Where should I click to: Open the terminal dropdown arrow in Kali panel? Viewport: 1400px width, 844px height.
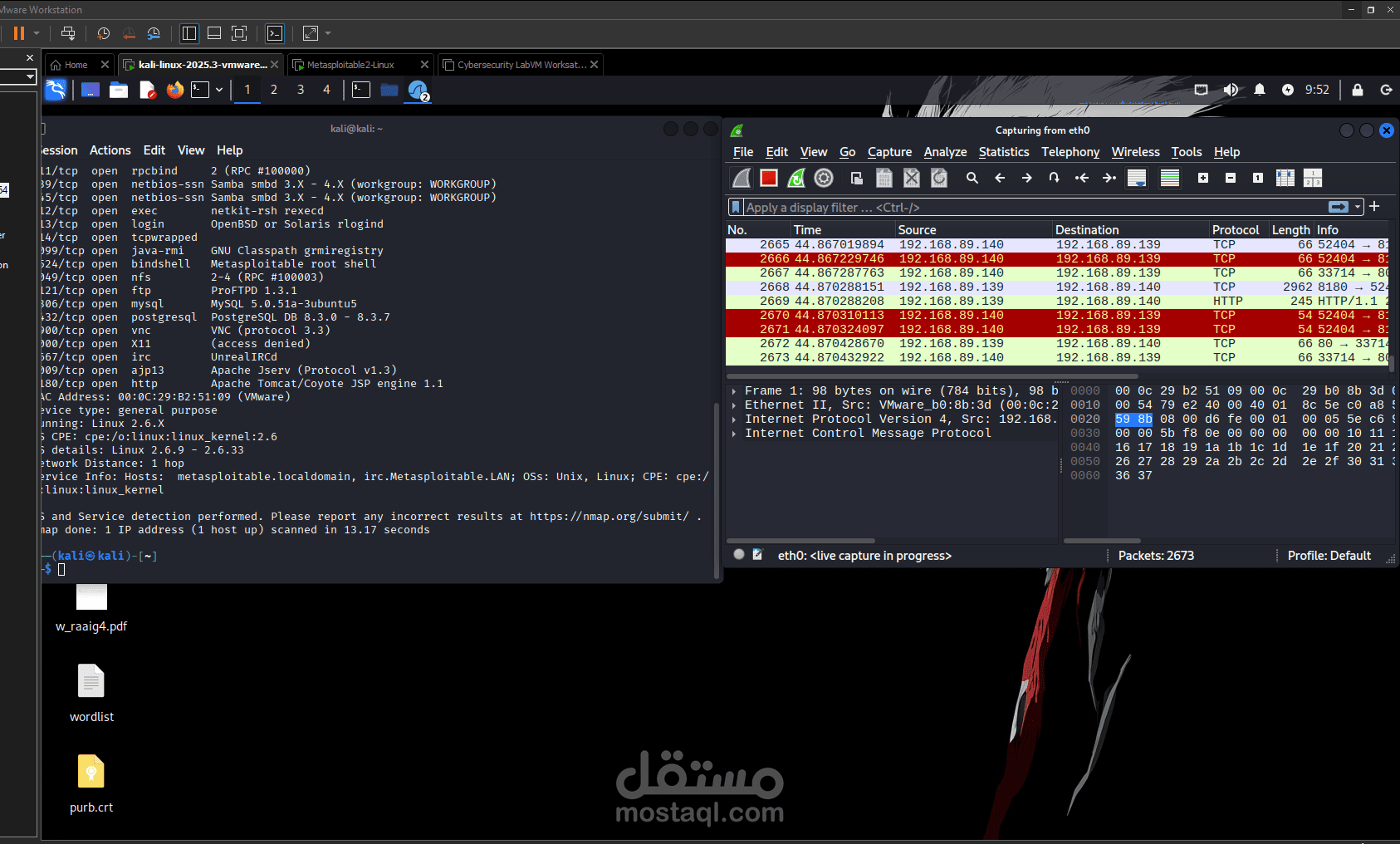(219, 90)
